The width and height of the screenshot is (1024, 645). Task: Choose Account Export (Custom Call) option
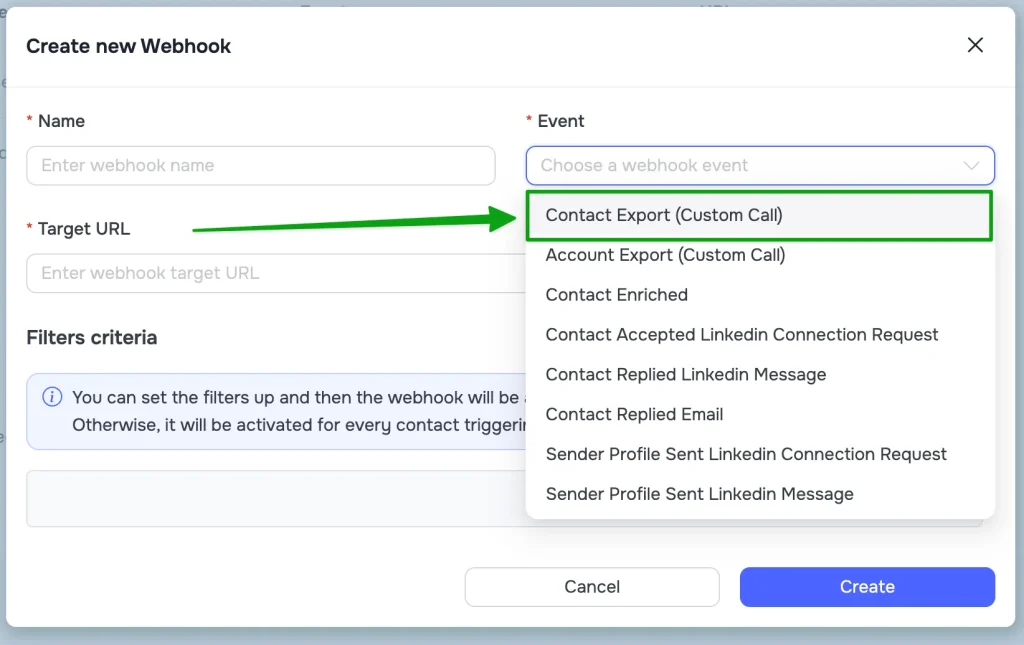point(665,255)
